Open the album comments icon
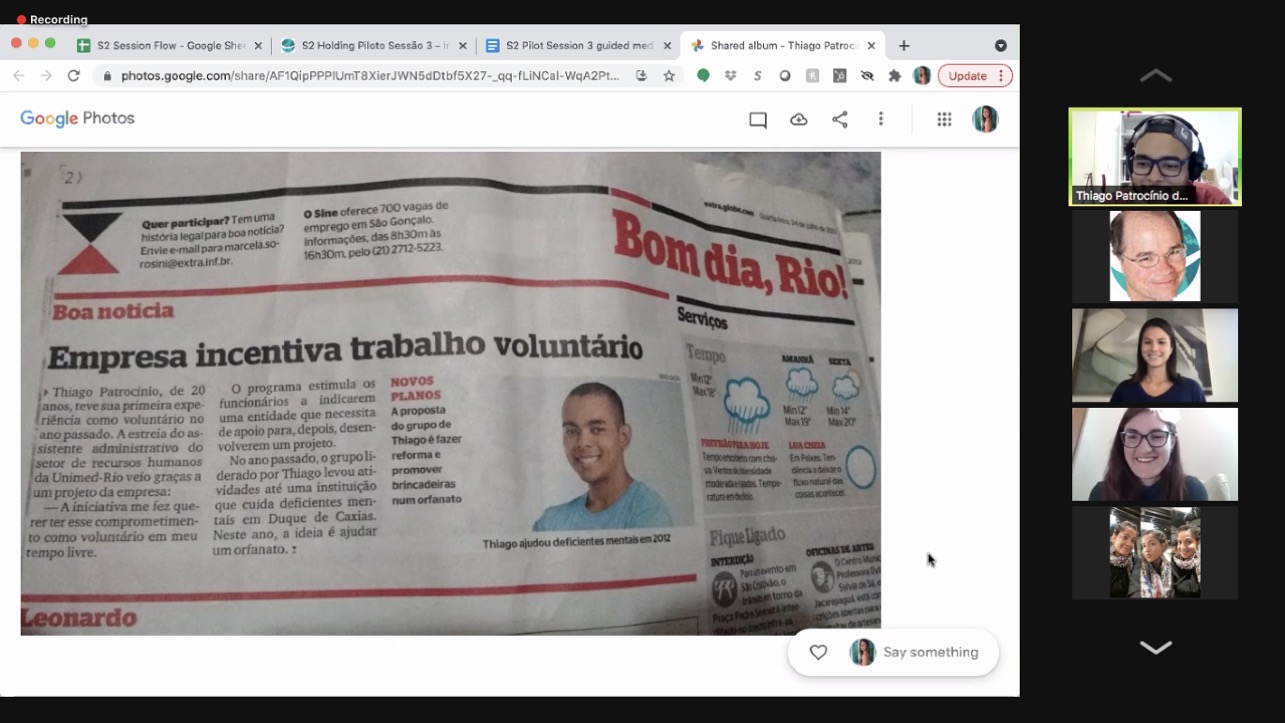This screenshot has width=1285, height=723. tap(758, 120)
